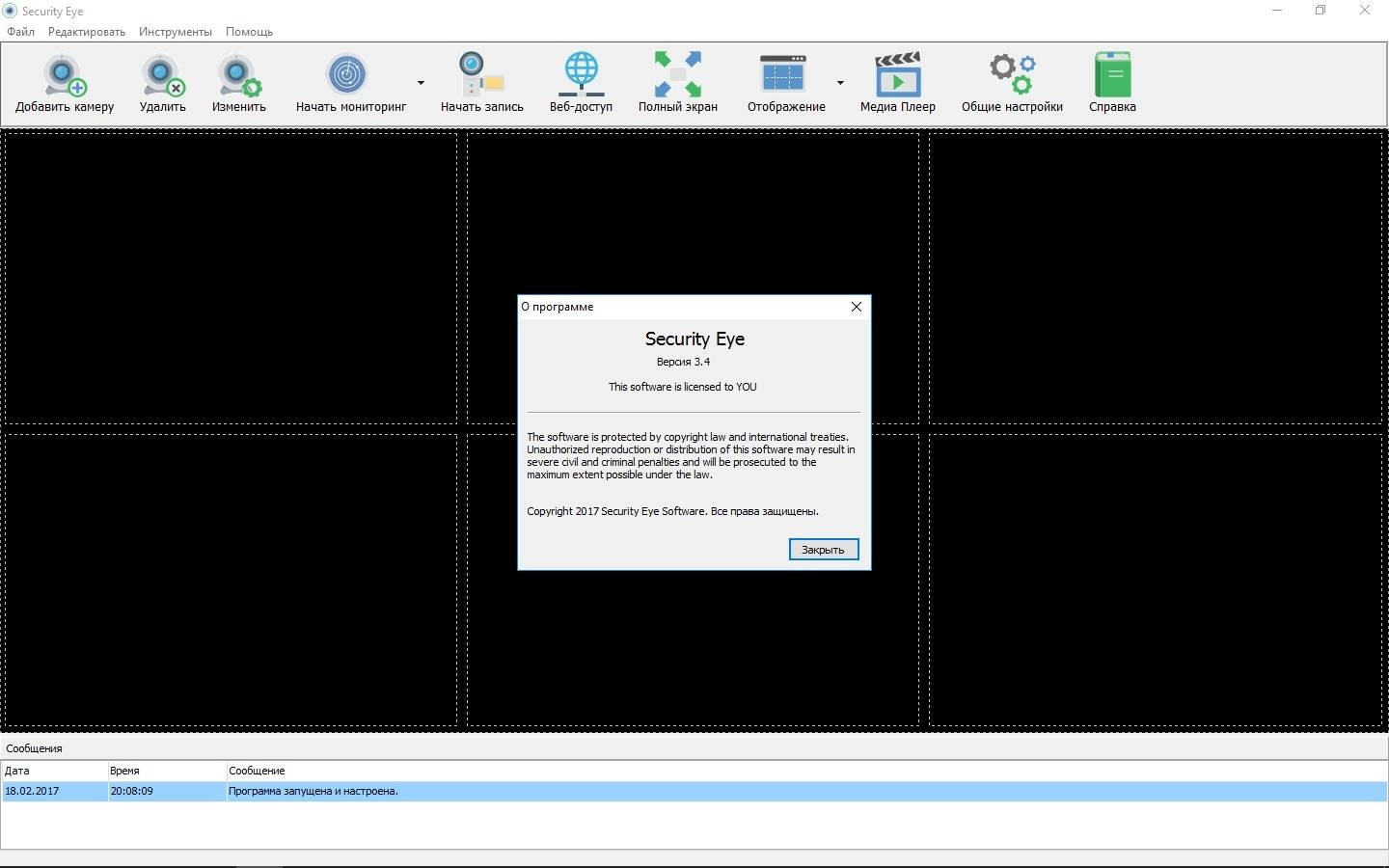This screenshot has width=1389, height=868.
Task: Click the Закрыть button in the About dialog
Action: [824, 550]
